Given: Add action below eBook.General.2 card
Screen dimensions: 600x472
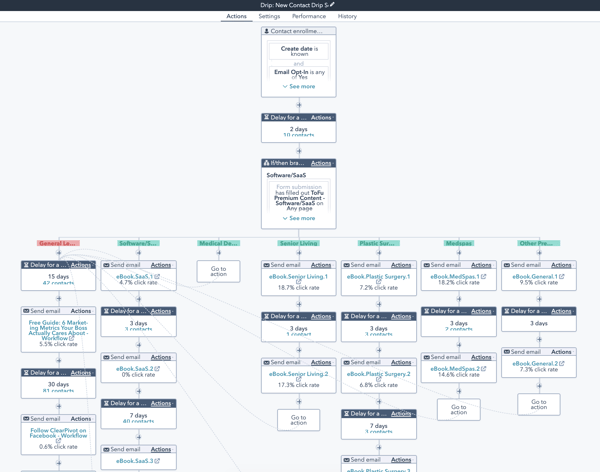Looking at the screenshot, I should click(539, 385).
